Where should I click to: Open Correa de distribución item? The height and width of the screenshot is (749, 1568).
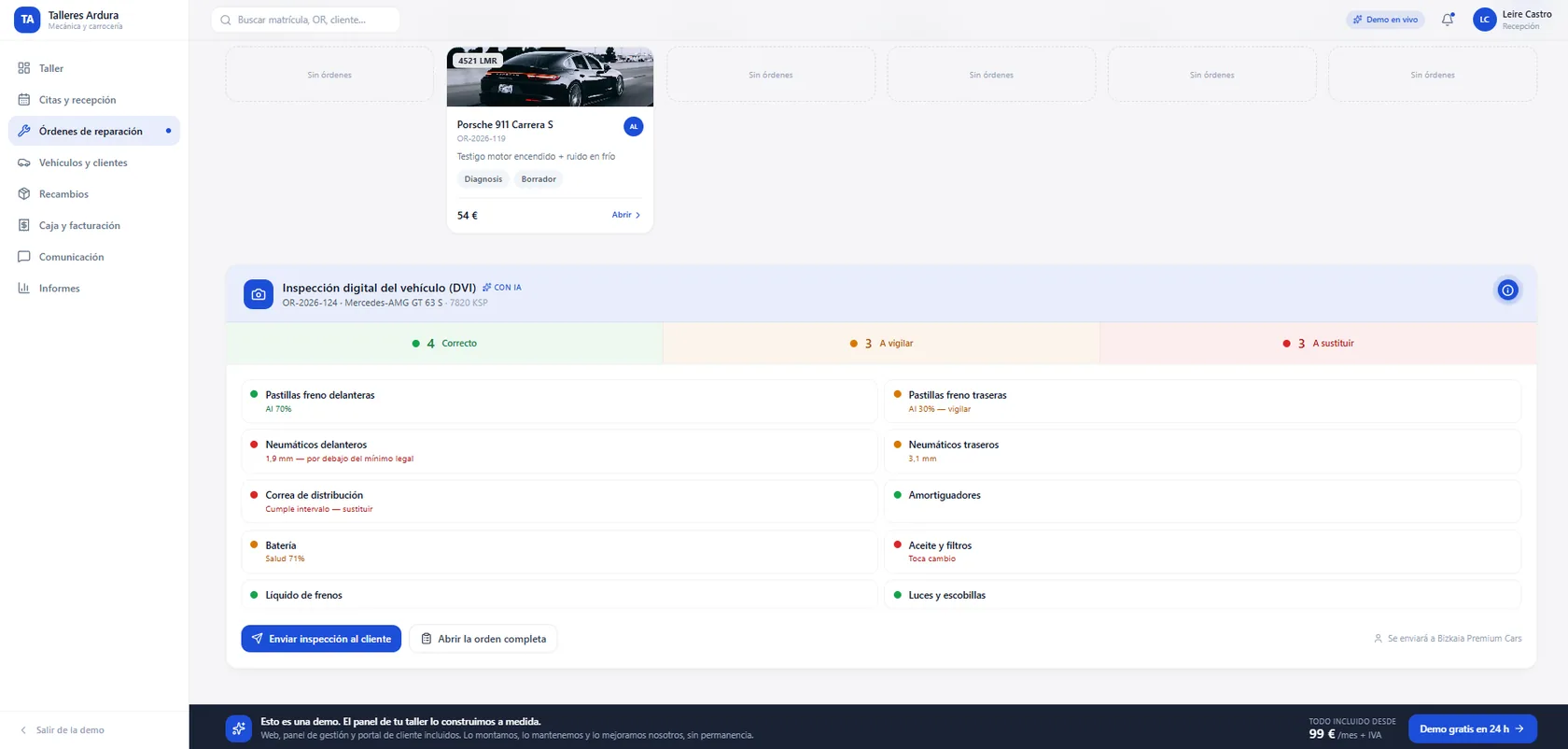559,502
